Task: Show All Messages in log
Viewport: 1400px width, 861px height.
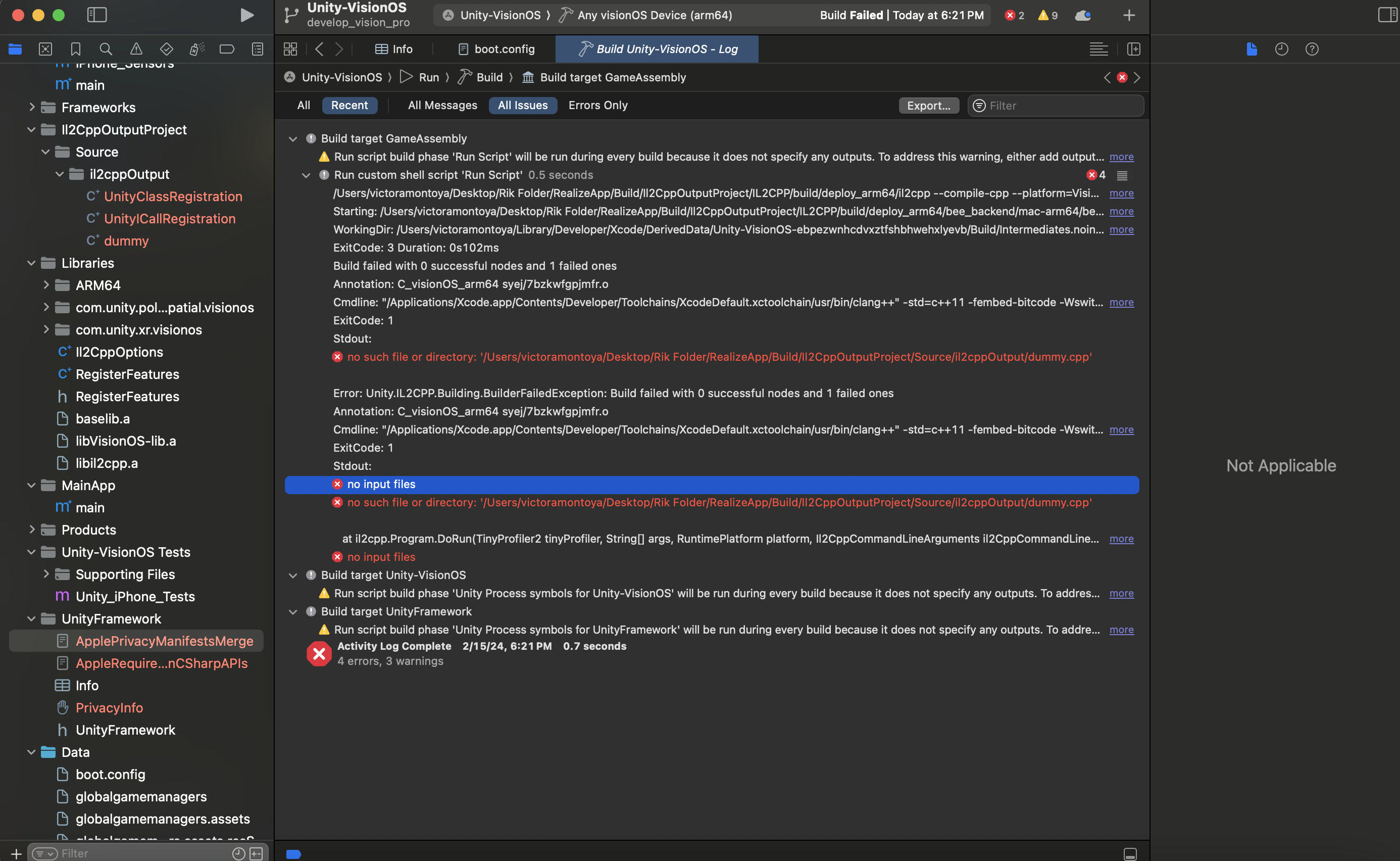Action: [x=442, y=105]
